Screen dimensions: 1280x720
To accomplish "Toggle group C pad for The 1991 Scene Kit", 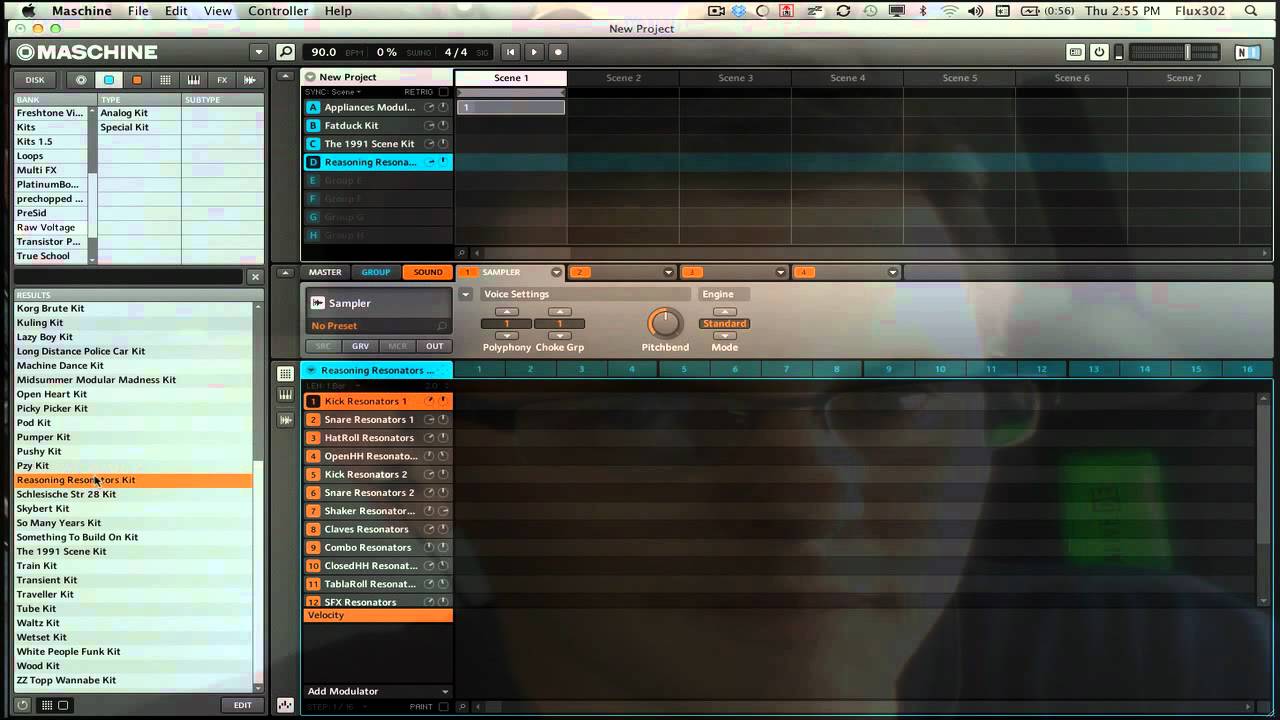I will pos(313,143).
